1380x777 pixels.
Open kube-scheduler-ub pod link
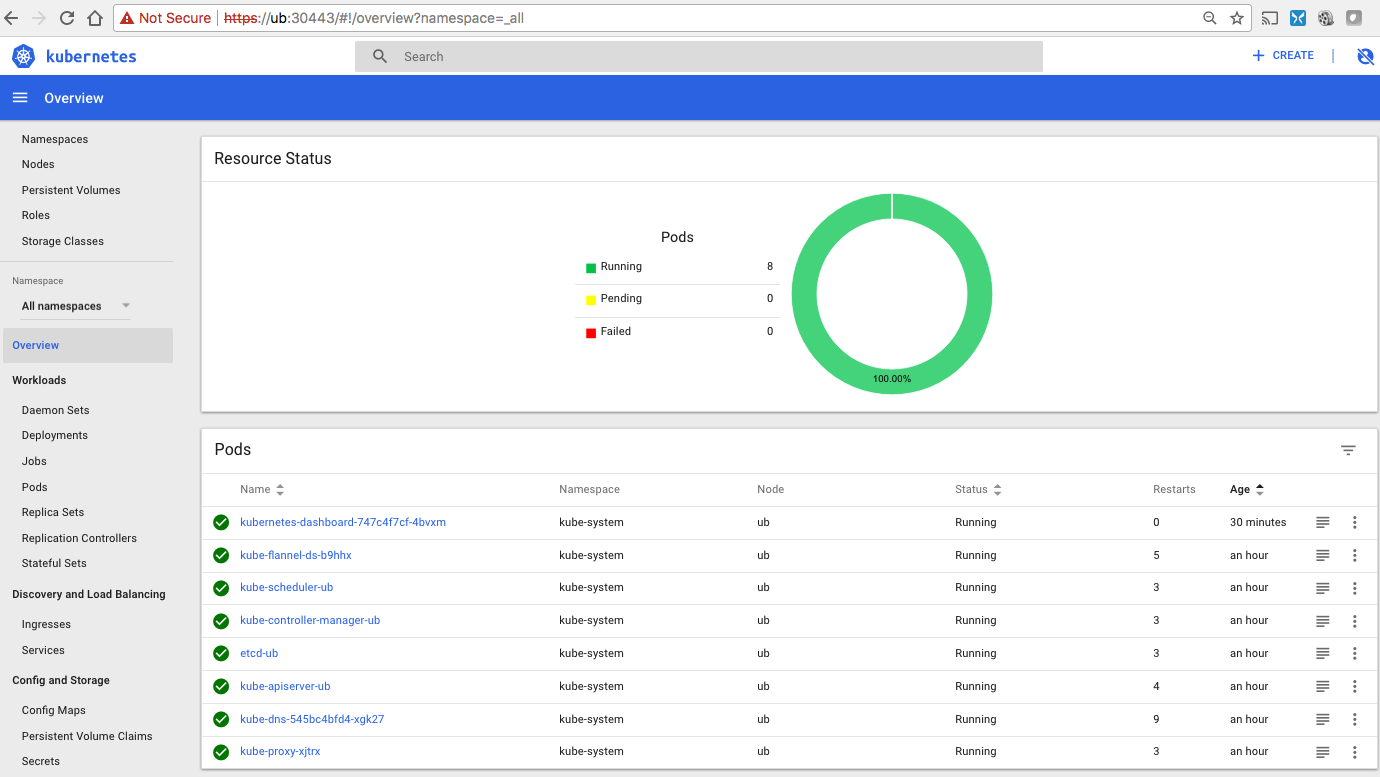pos(287,588)
